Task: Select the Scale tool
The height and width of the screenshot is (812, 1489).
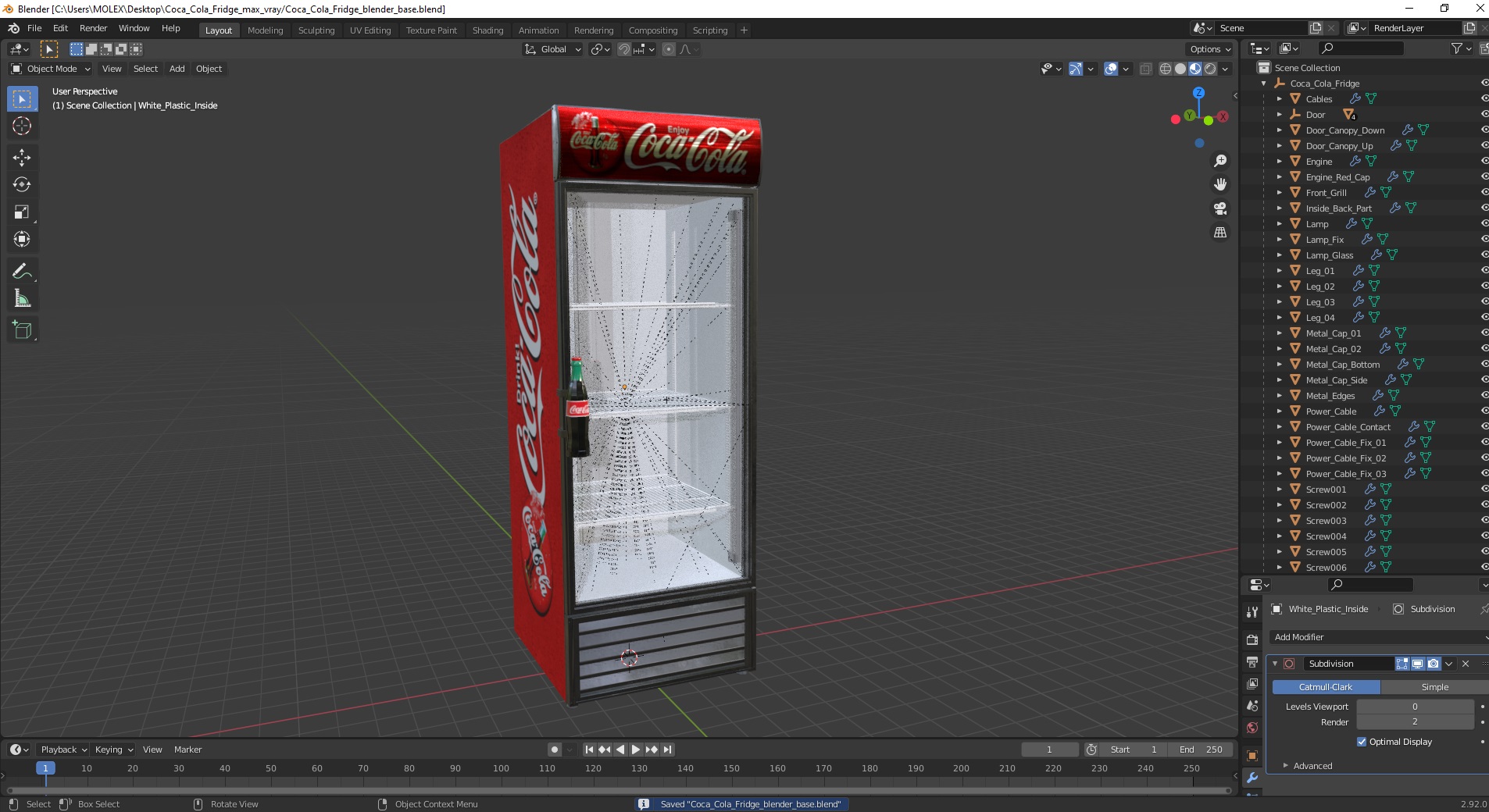Action: [x=22, y=212]
